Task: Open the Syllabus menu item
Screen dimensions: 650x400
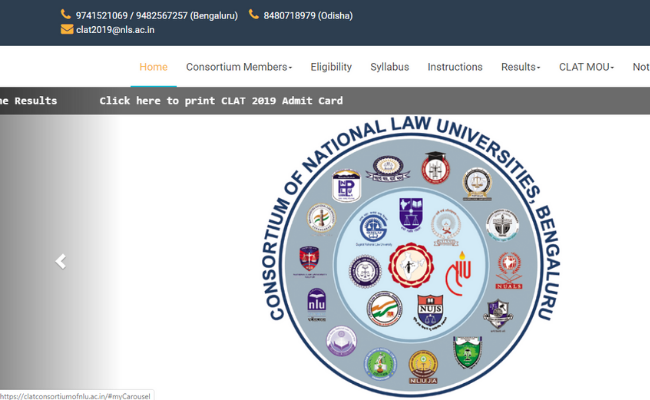Action: click(389, 67)
